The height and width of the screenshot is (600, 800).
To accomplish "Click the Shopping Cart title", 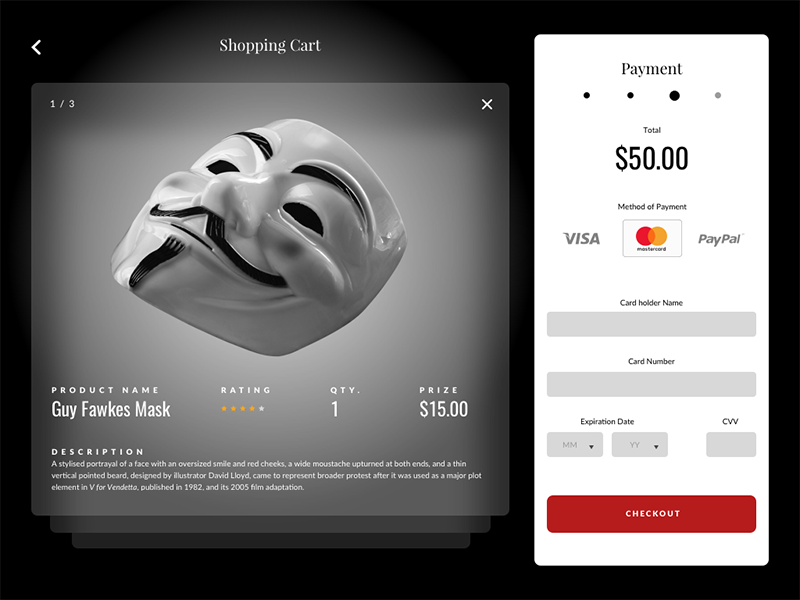I will [270, 44].
